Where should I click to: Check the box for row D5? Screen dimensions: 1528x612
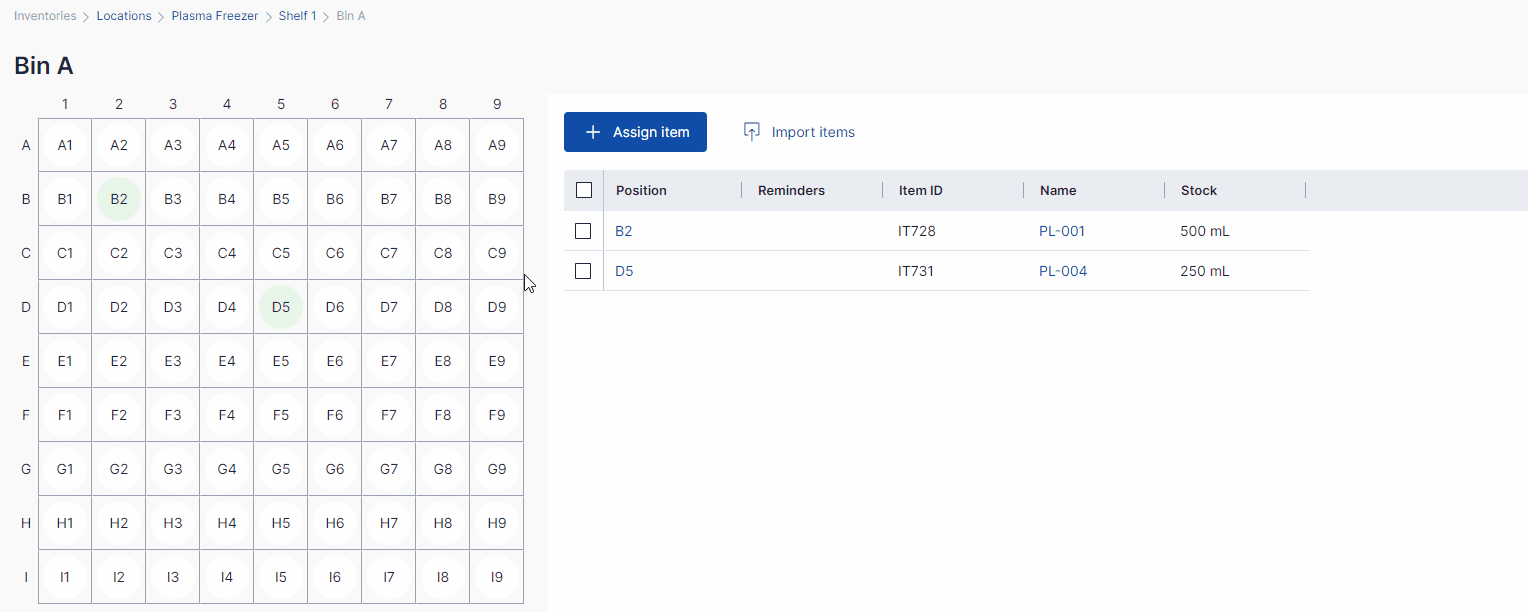(584, 271)
